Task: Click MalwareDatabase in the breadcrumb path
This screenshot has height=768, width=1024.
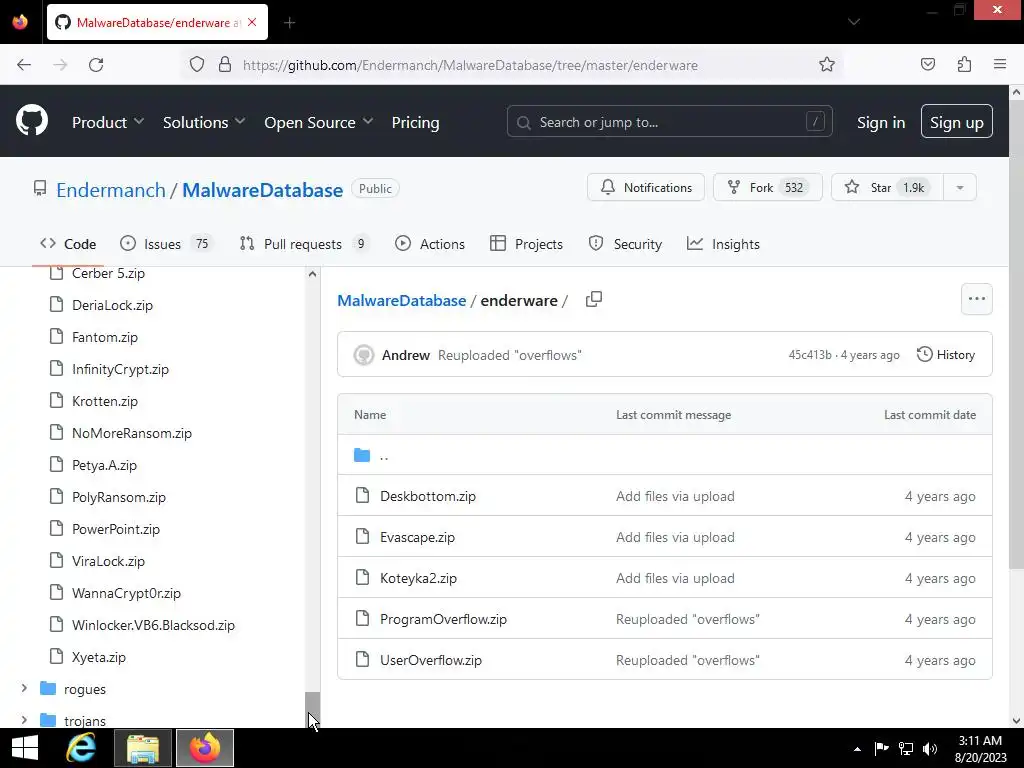Action: click(402, 300)
